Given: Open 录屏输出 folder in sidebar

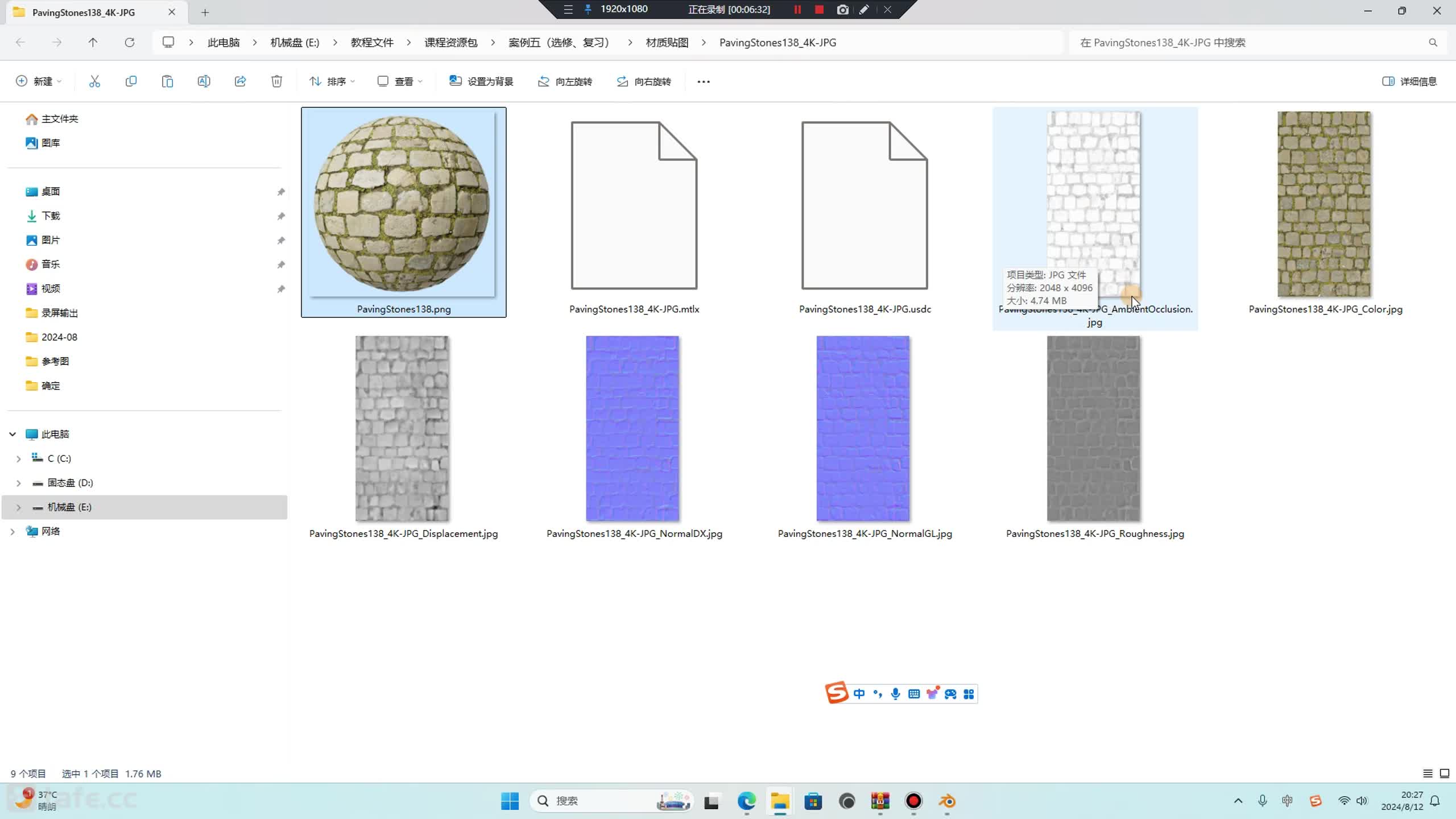Looking at the screenshot, I should (x=52, y=313).
